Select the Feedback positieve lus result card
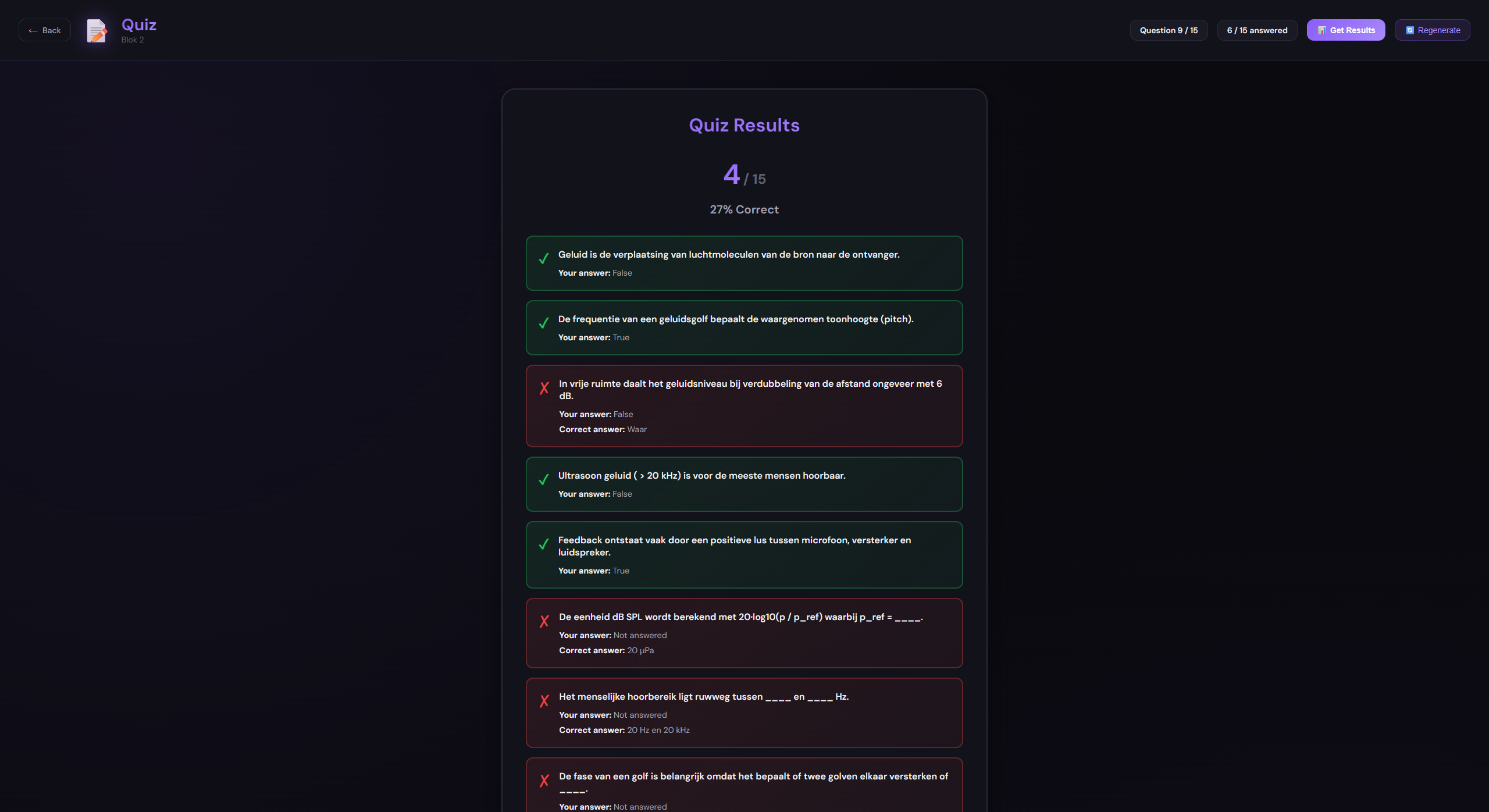Image resolution: width=1489 pixels, height=812 pixels. tap(744, 554)
